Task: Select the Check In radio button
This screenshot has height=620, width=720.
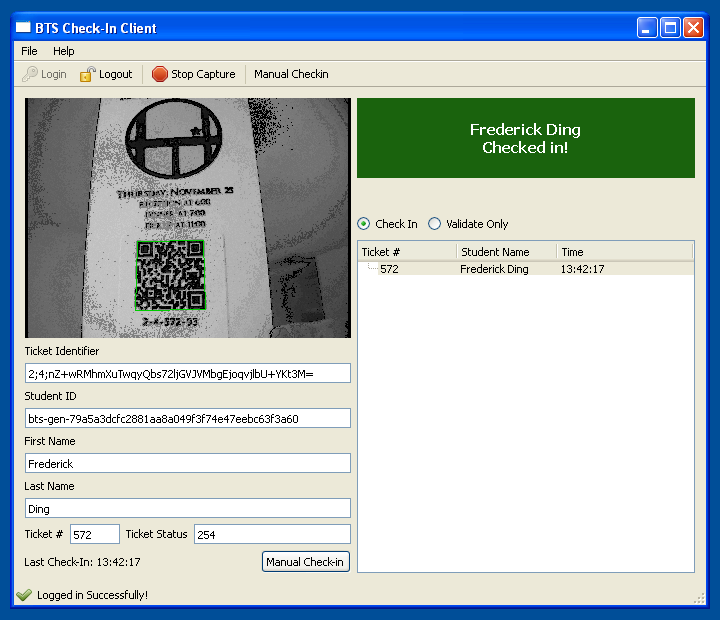Action: [364, 224]
